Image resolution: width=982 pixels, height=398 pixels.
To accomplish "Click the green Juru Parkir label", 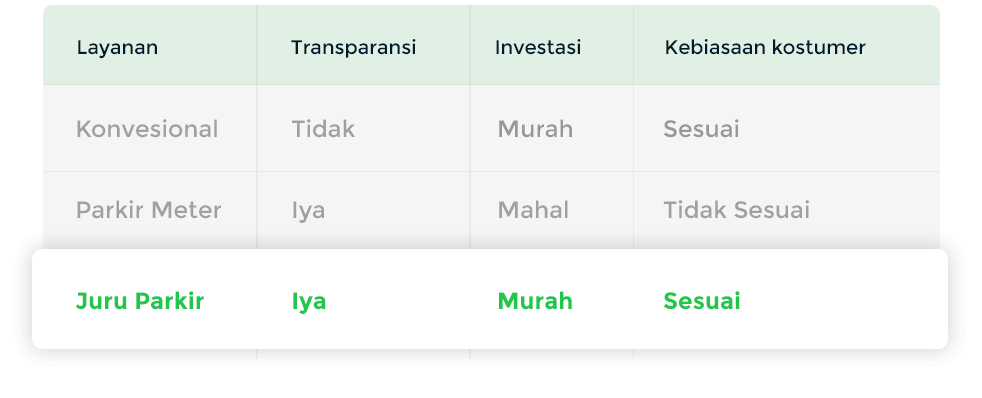I will pyautogui.click(x=140, y=302).
